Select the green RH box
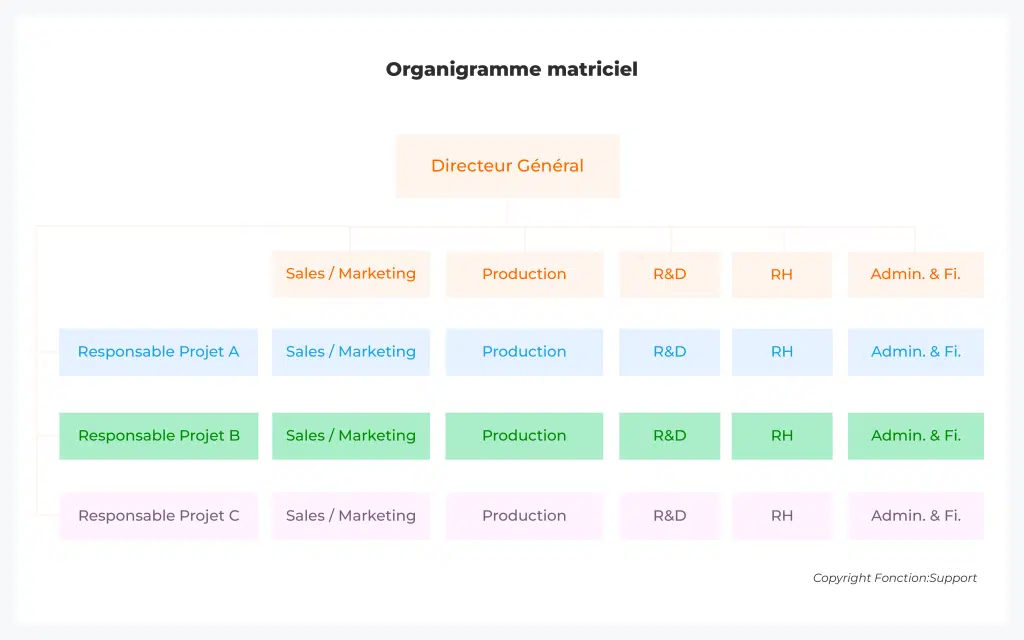The image size is (1024, 640). (x=782, y=436)
